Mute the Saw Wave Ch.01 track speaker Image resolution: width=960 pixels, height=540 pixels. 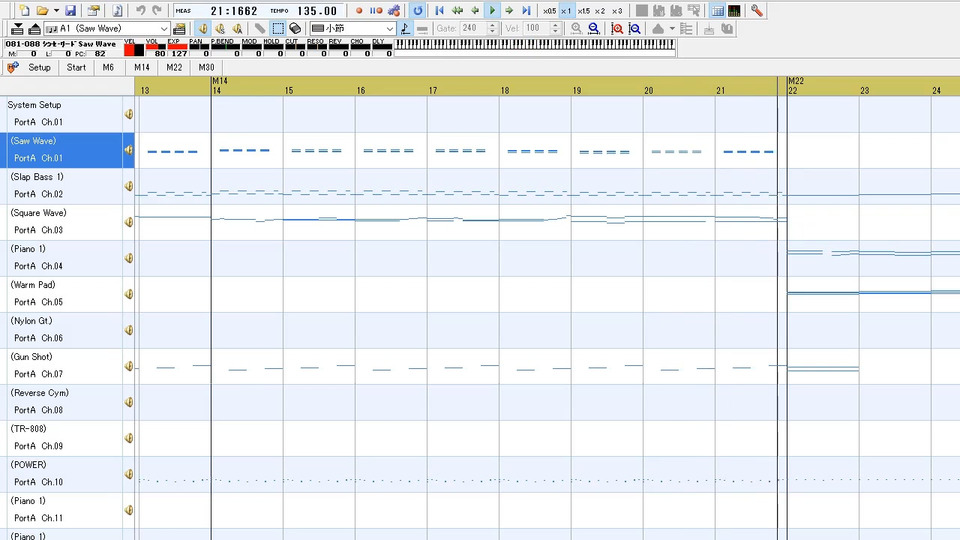pyautogui.click(x=129, y=149)
